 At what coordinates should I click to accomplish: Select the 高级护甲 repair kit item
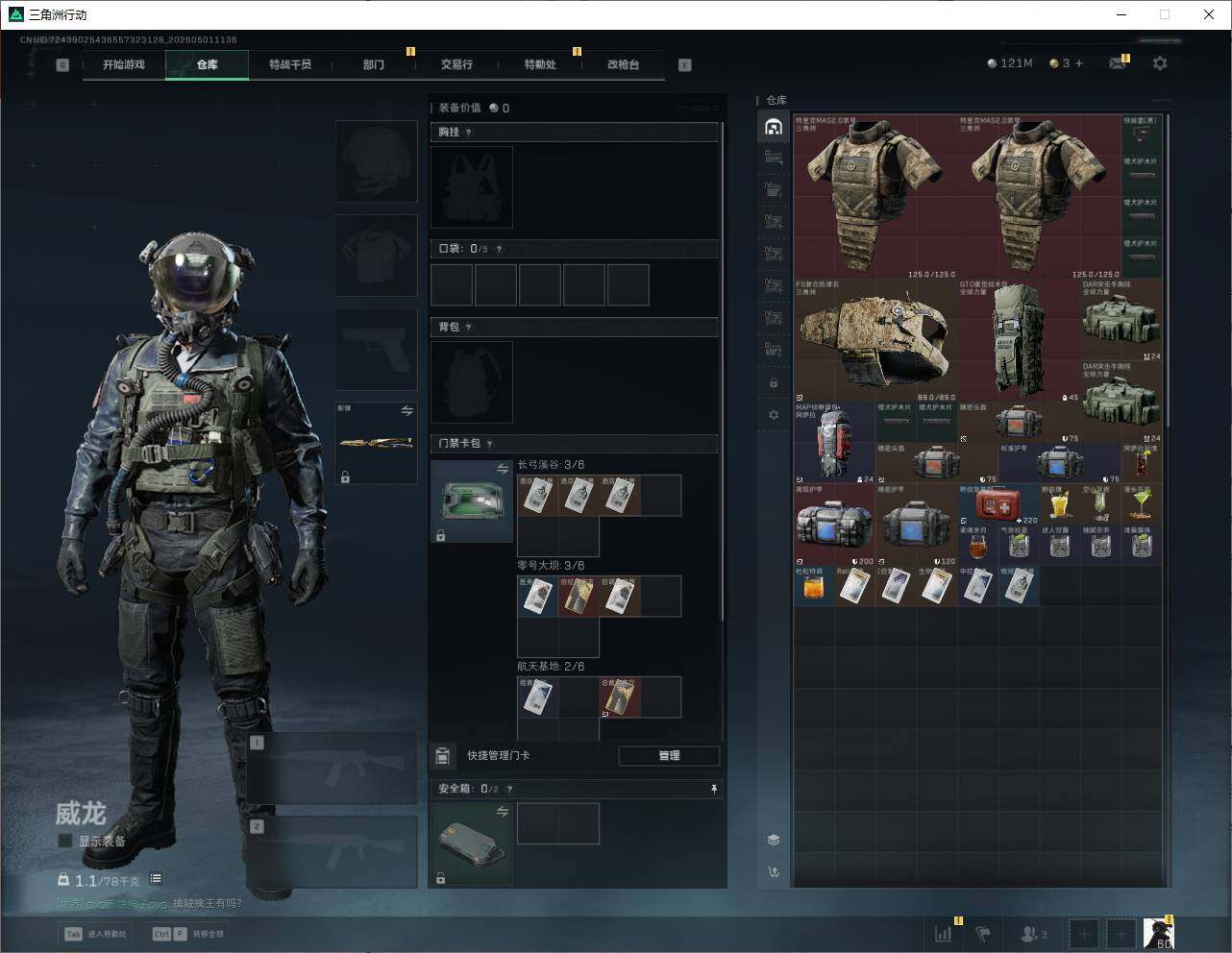(835, 525)
